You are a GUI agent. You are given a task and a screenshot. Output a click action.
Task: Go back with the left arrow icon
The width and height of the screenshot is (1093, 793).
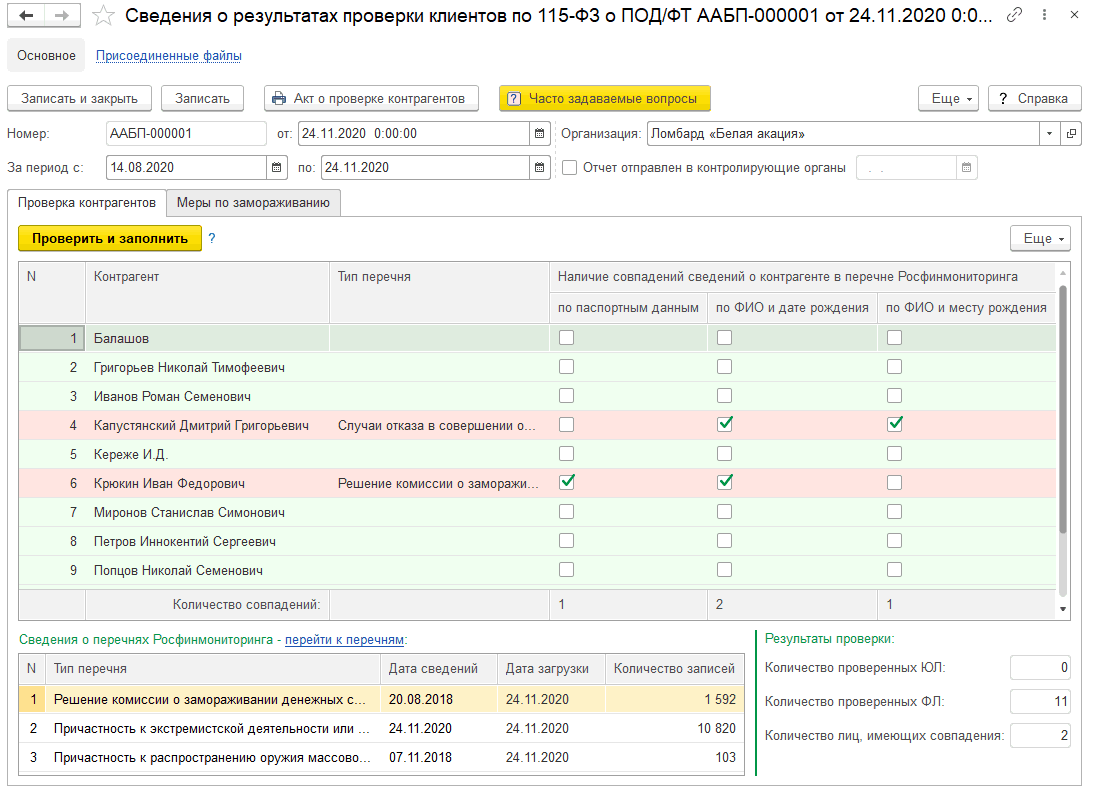coord(26,15)
